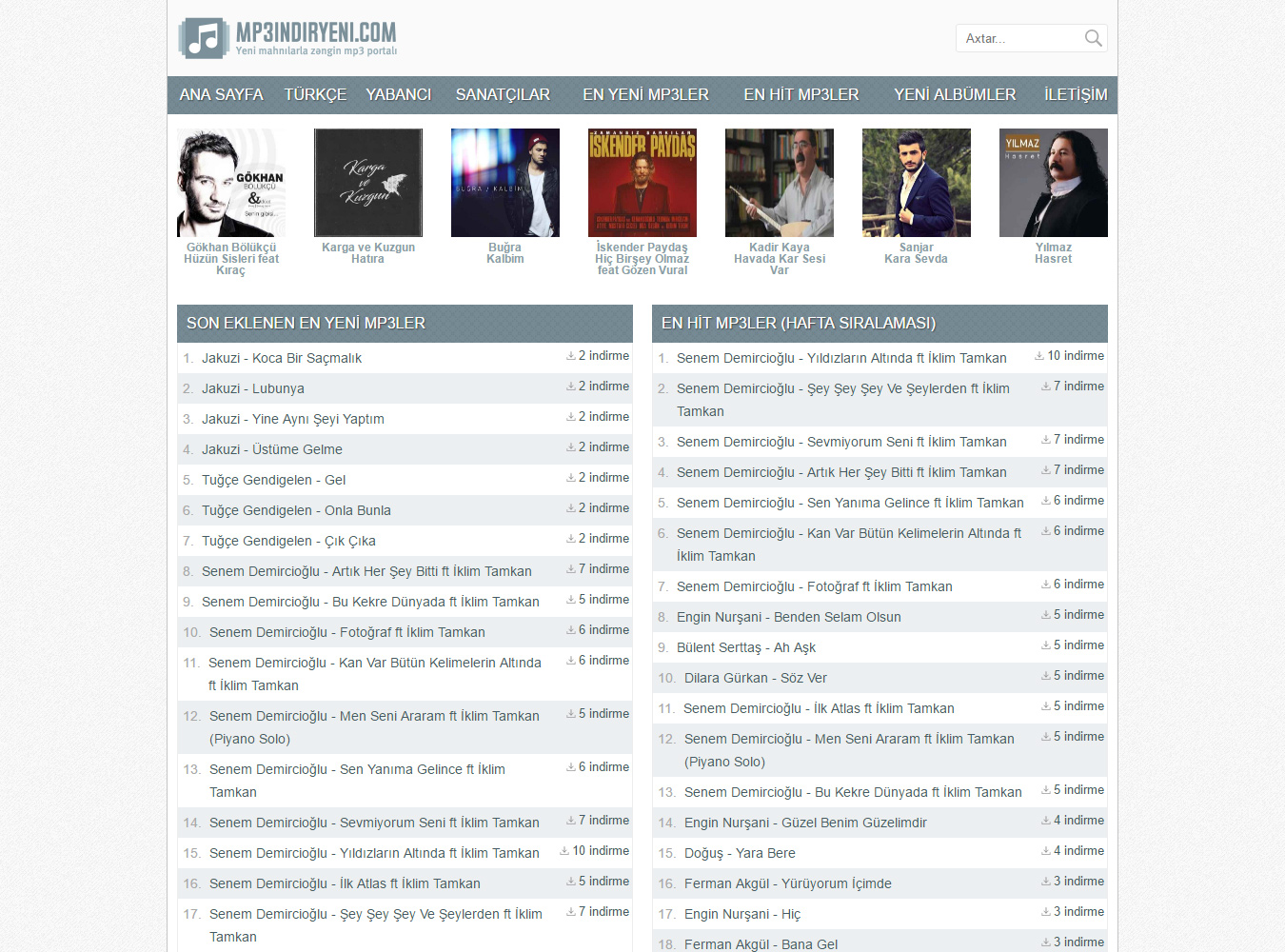Screen dimensions: 1285x952
Task: Click download icon for Engin Nurşani - Benden Selam Olsun
Action: (1046, 615)
